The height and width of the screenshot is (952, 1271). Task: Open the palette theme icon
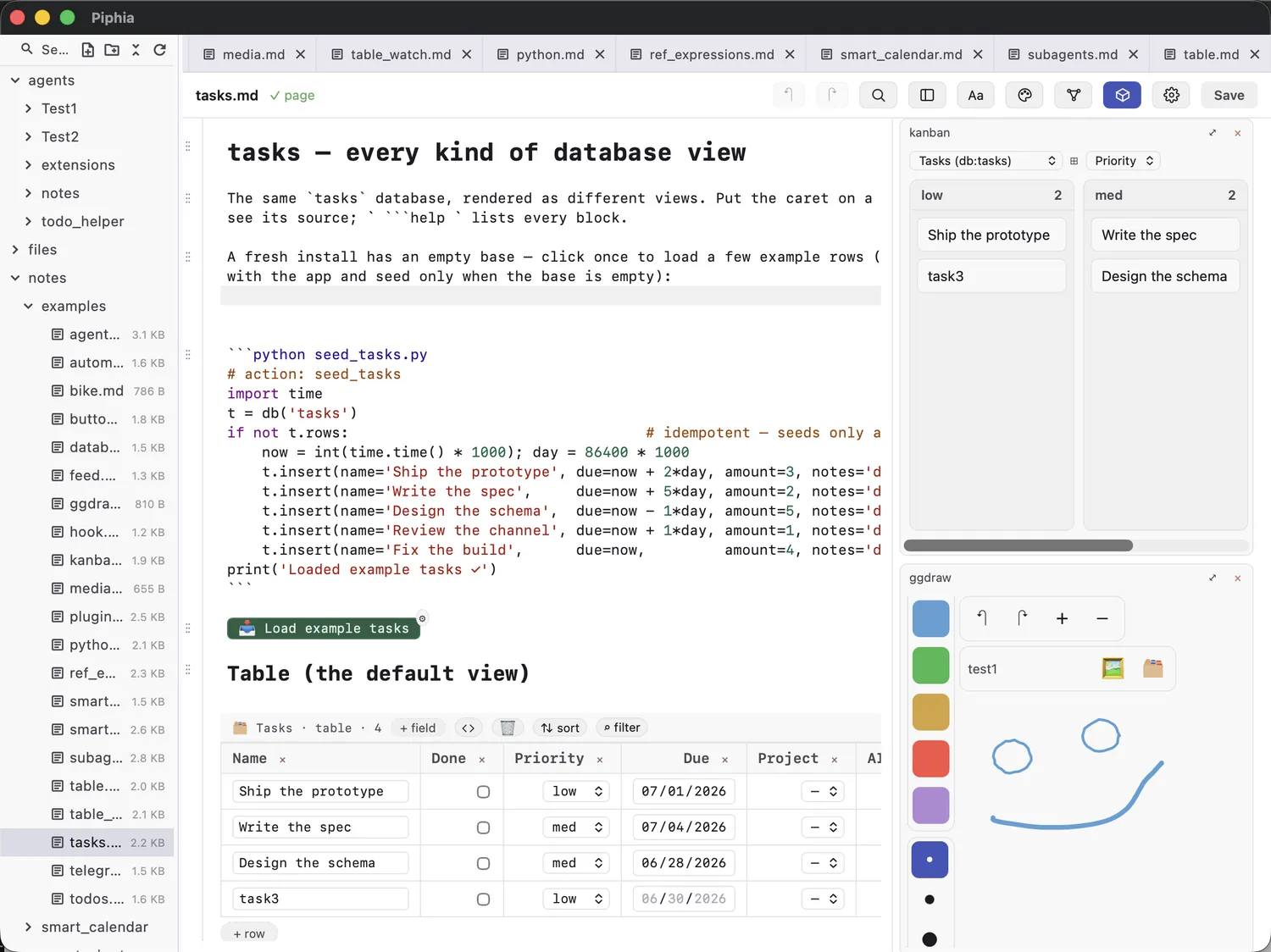[1024, 95]
